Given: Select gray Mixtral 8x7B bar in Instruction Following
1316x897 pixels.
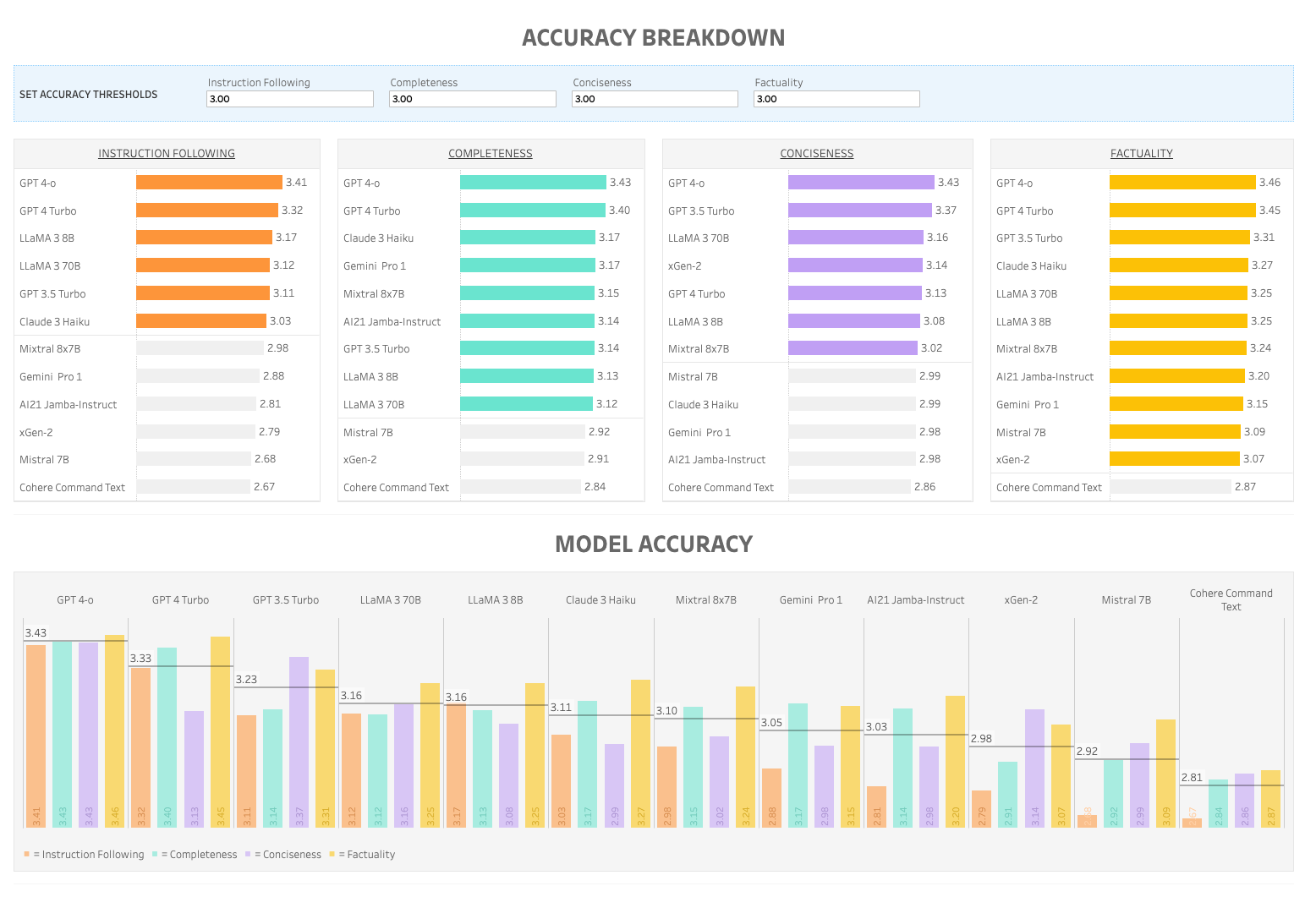Looking at the screenshot, I should coord(200,348).
